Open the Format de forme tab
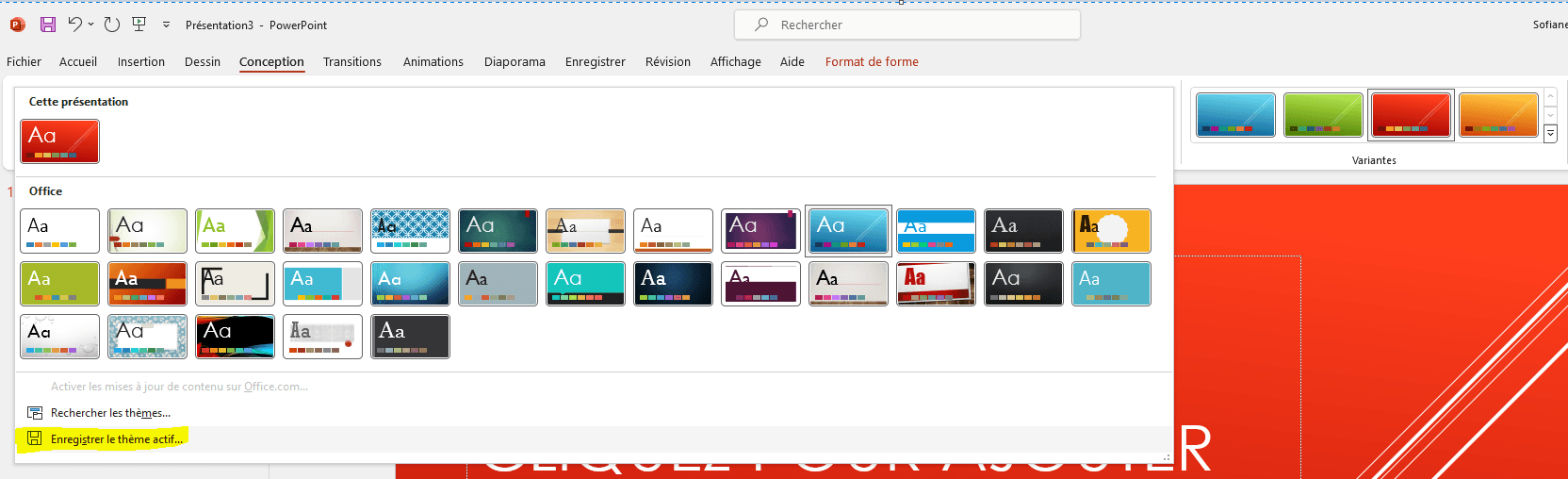 tap(872, 62)
